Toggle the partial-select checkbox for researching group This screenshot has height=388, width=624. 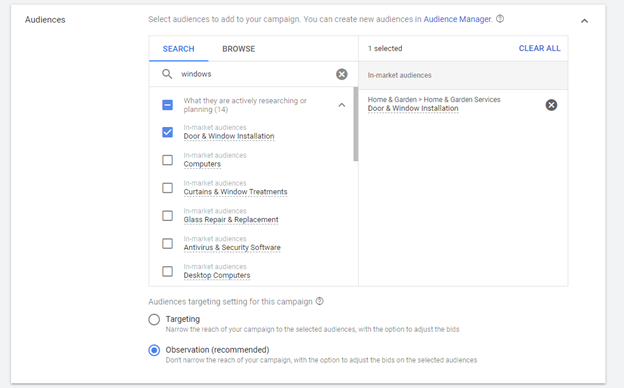(168, 105)
